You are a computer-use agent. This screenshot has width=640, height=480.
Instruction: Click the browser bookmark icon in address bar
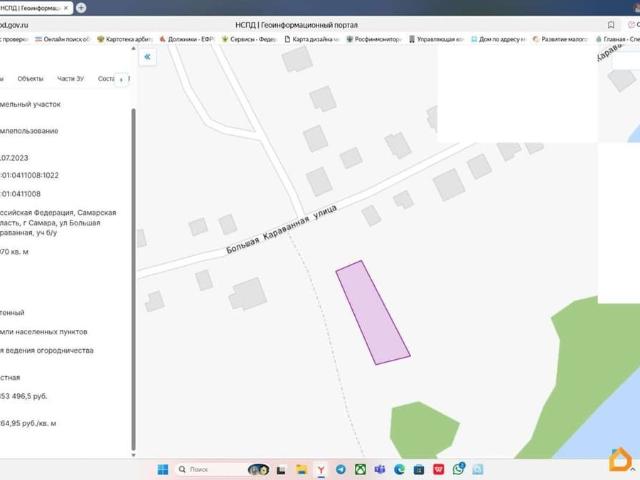point(611,24)
